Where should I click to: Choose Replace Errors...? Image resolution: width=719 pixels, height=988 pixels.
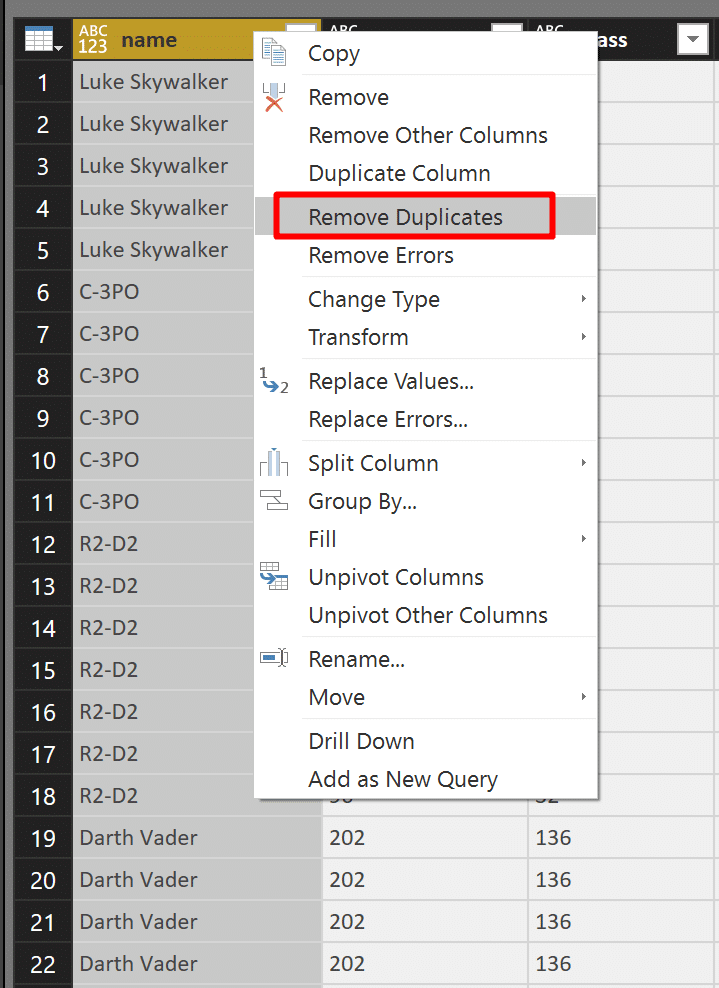click(425, 419)
